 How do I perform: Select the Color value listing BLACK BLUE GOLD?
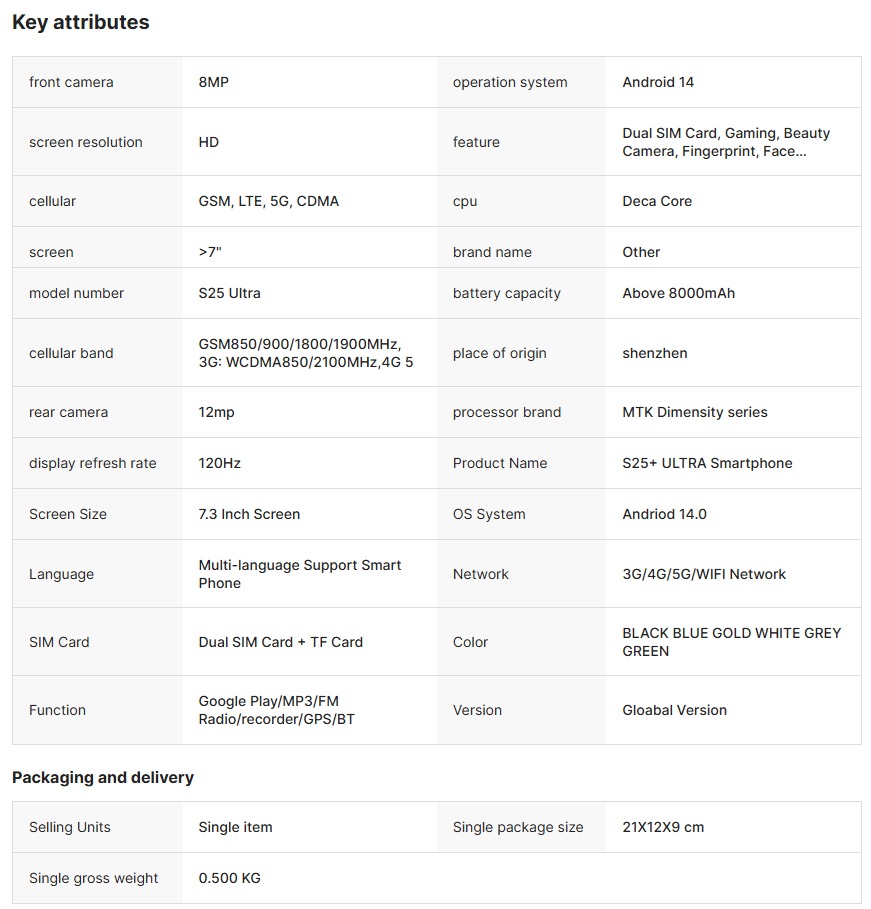[x=731, y=642]
